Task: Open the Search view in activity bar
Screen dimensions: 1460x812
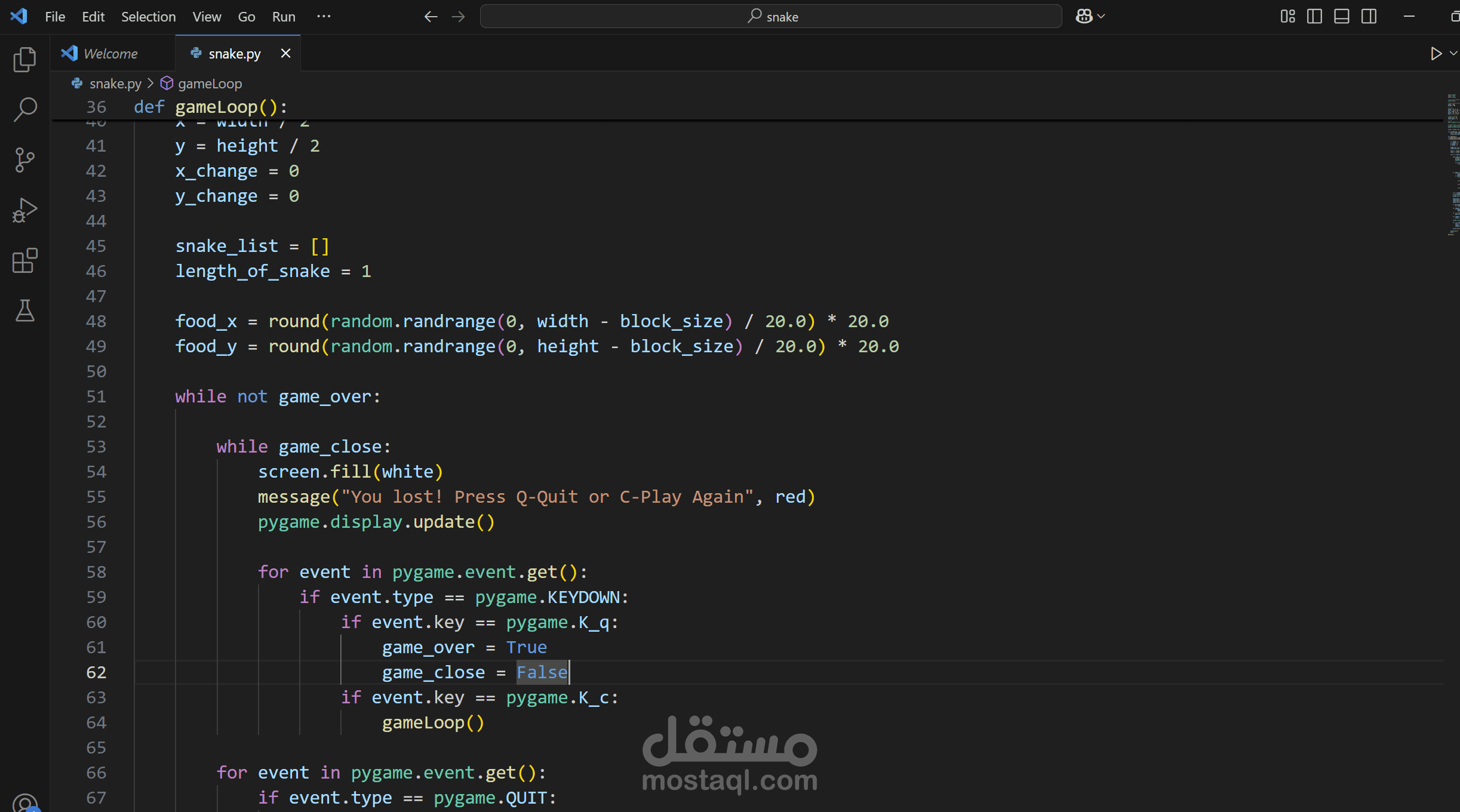Action: point(24,109)
